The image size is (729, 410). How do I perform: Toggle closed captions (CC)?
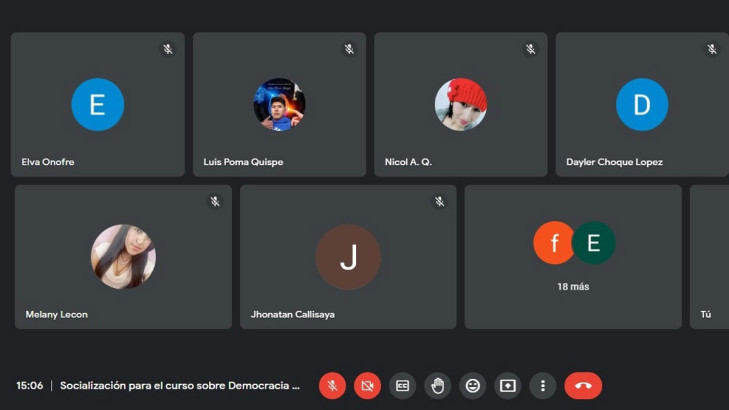pyautogui.click(x=402, y=385)
